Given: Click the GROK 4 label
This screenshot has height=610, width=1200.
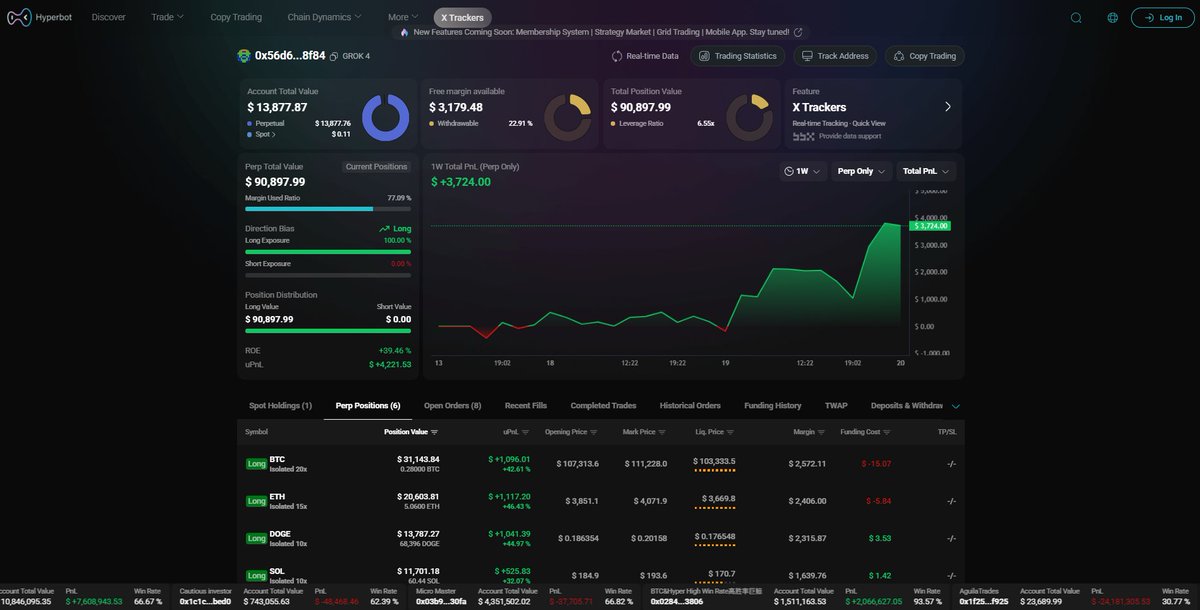Looking at the screenshot, I should [x=356, y=56].
